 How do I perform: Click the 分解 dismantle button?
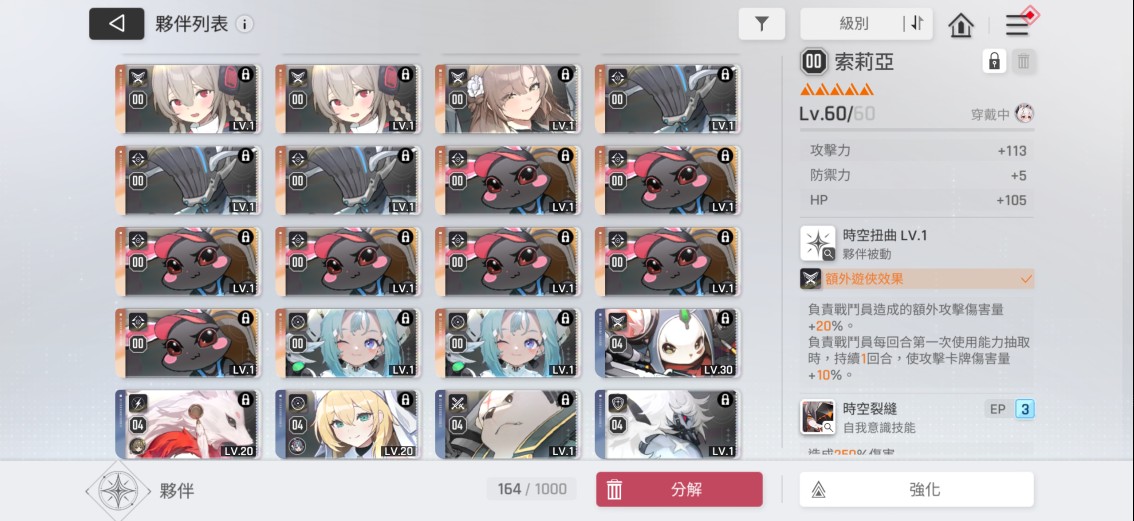coord(679,489)
